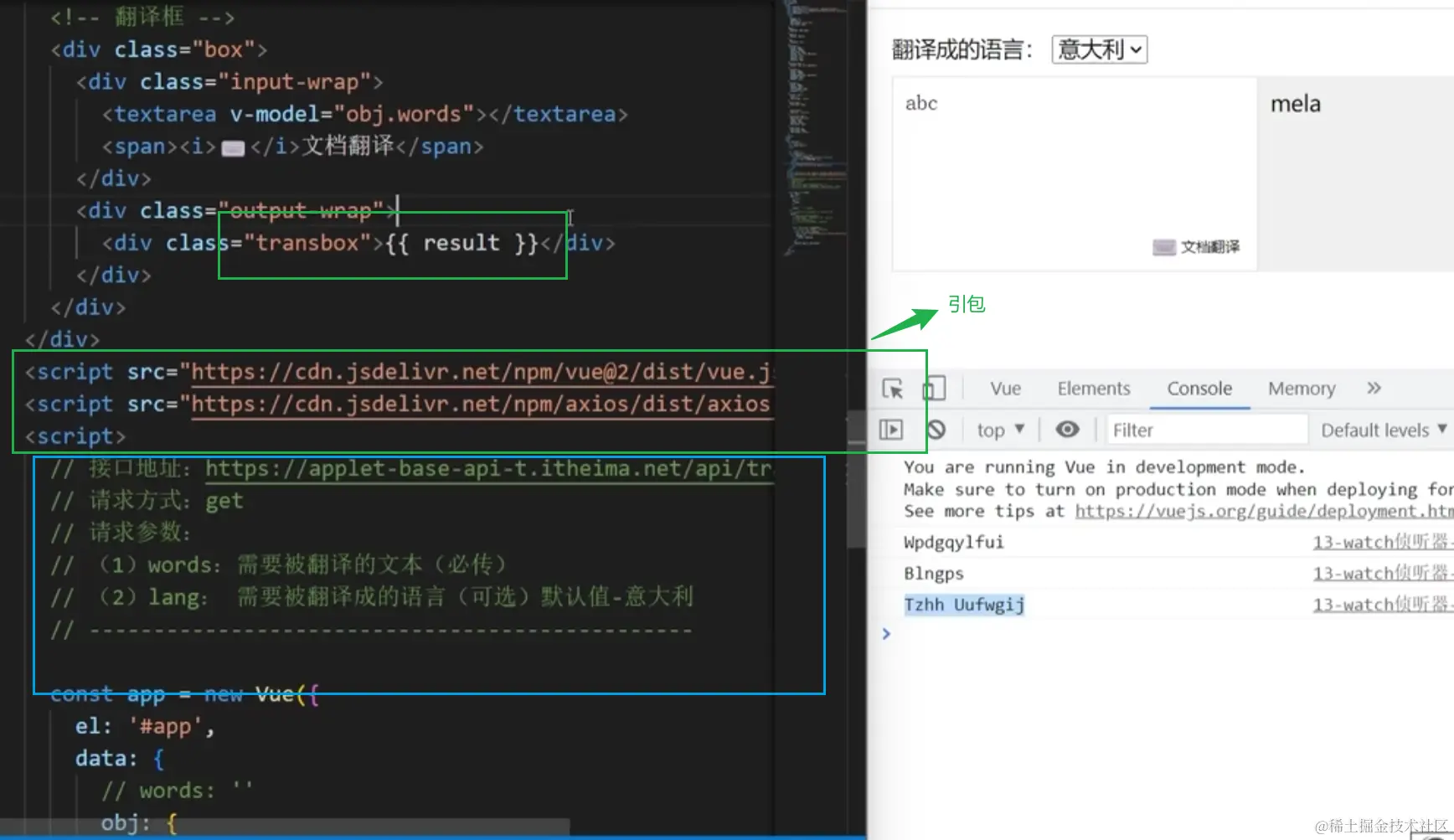Expand more devtools tabs chevron
Screen dimensions: 1454x840
1374,388
